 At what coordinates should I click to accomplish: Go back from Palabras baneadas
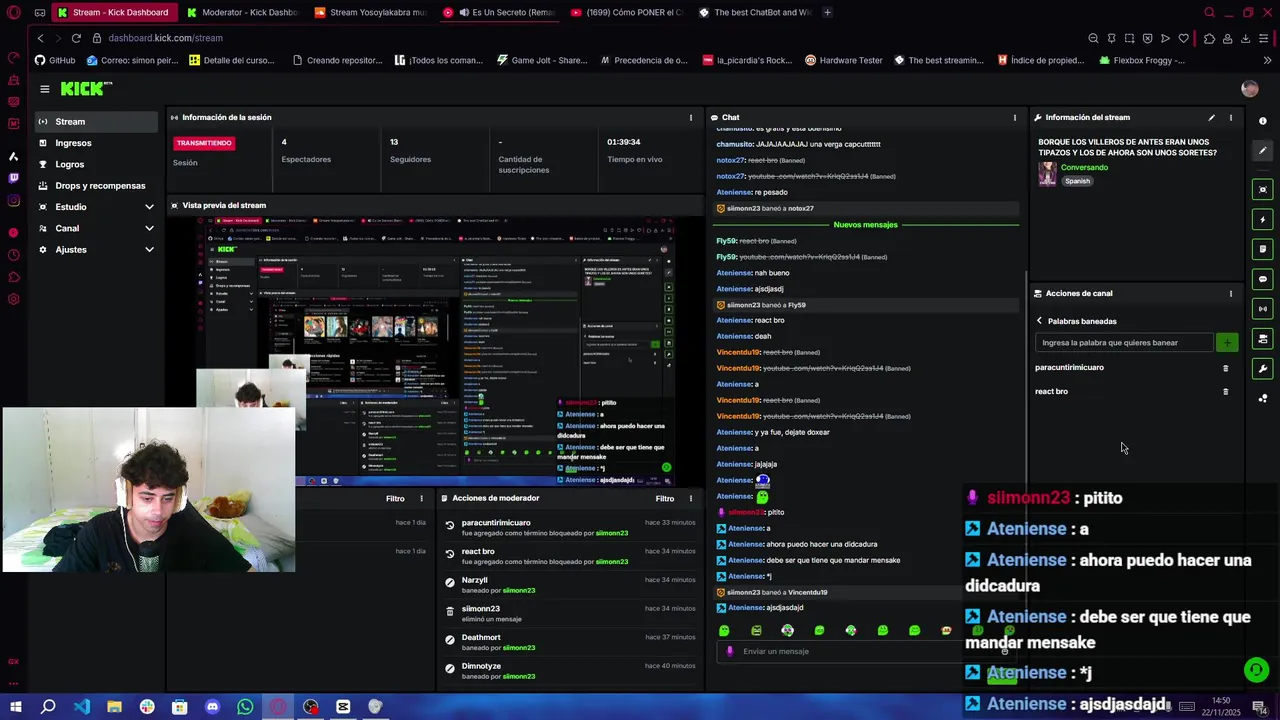[x=1039, y=321]
